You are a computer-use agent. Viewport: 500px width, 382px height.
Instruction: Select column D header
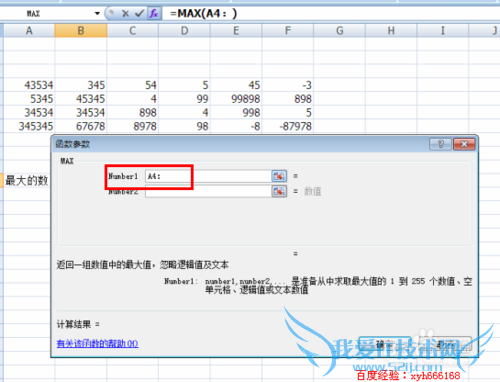click(184, 31)
